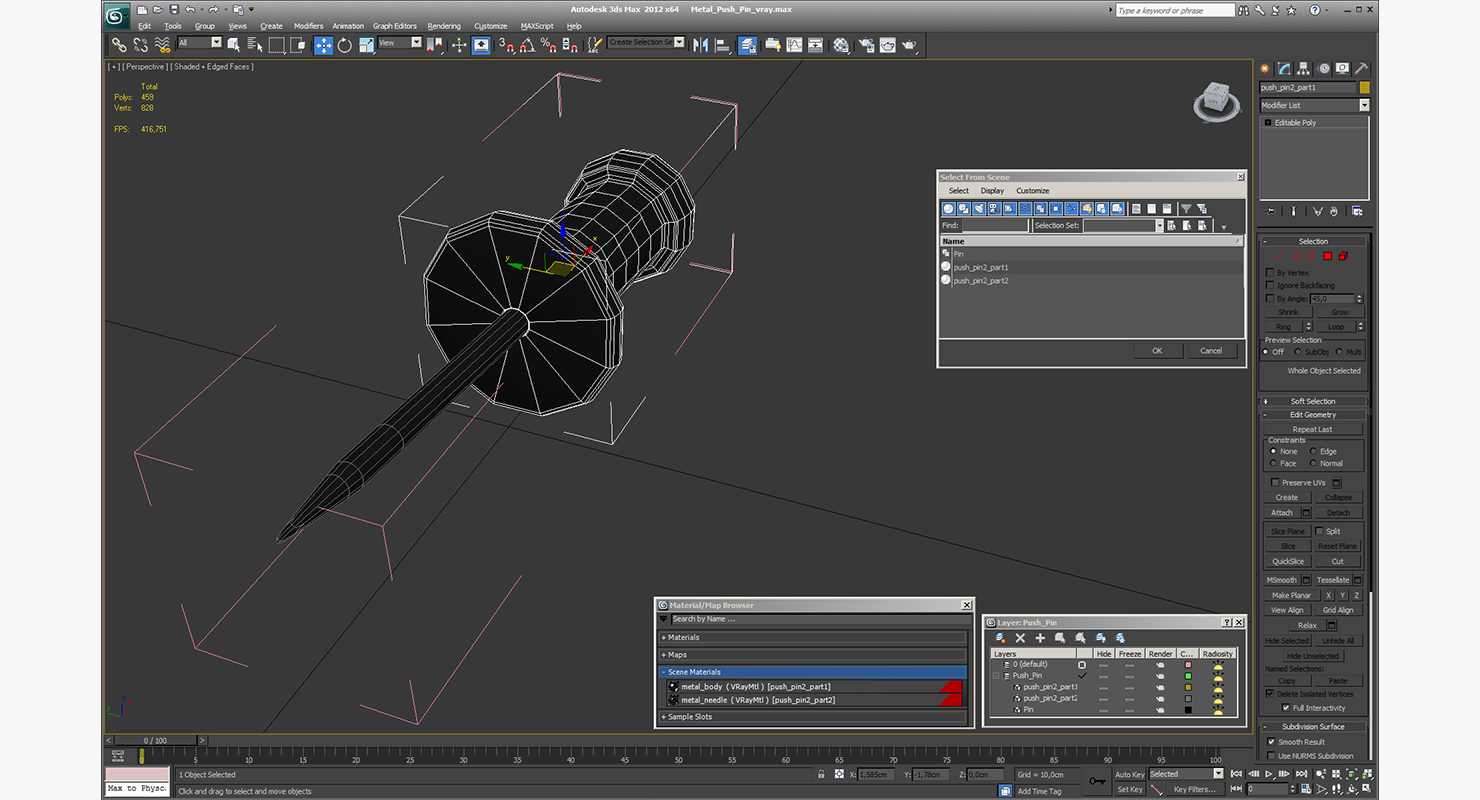
Task: Collapse the Edit Geometry rollout
Action: (1313, 414)
